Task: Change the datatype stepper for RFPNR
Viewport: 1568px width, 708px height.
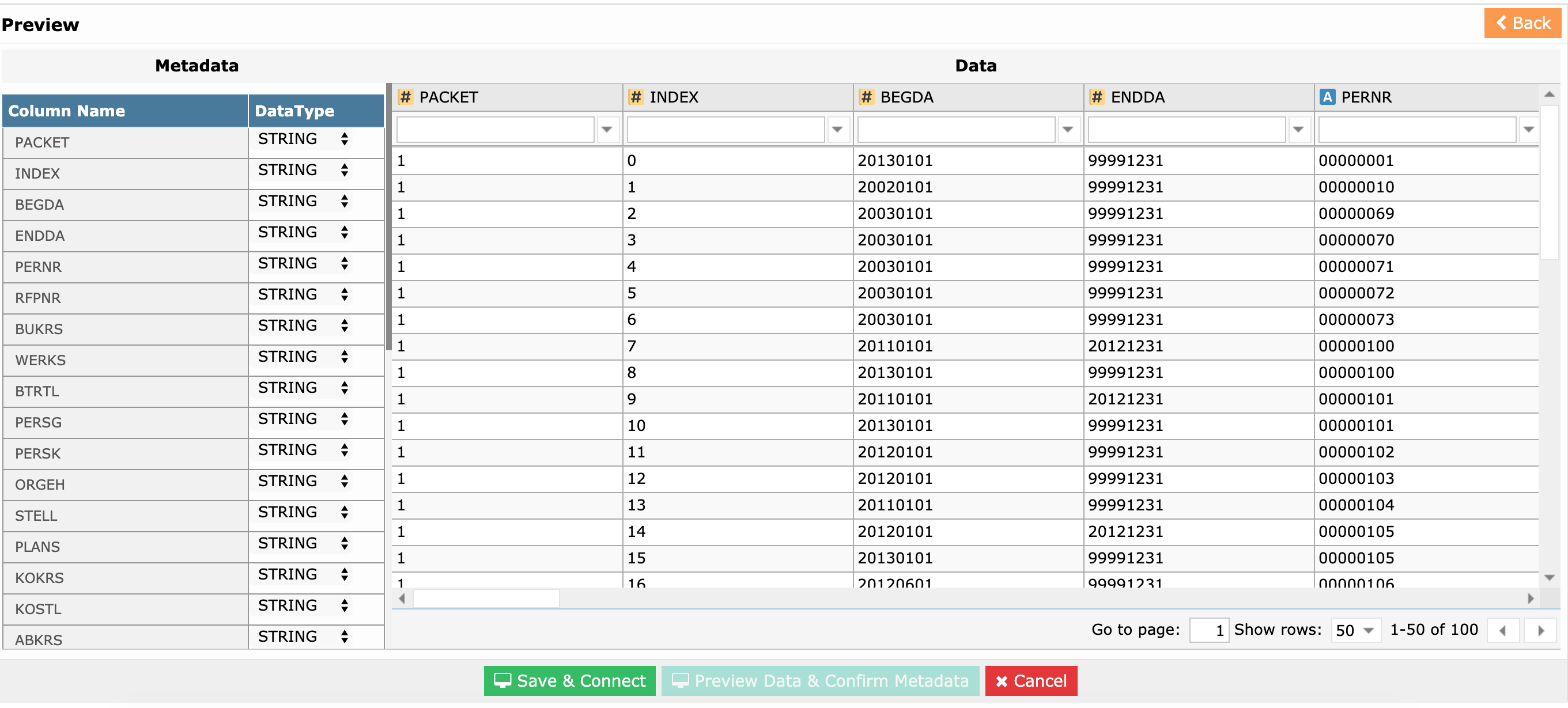Action: pyautogui.click(x=345, y=294)
